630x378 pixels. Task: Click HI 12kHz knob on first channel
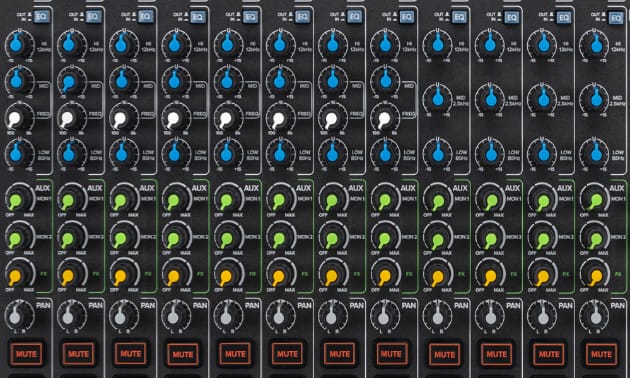pyautogui.click(x=18, y=44)
